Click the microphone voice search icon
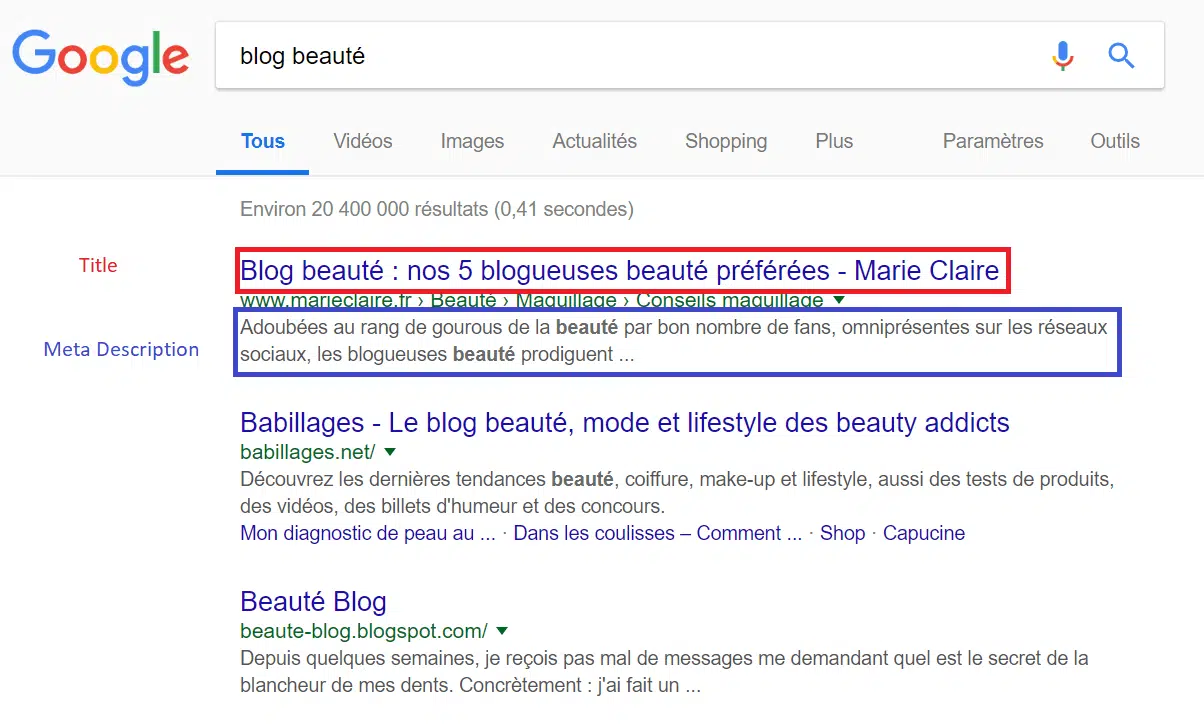This screenshot has height=727, width=1204. tap(1063, 56)
